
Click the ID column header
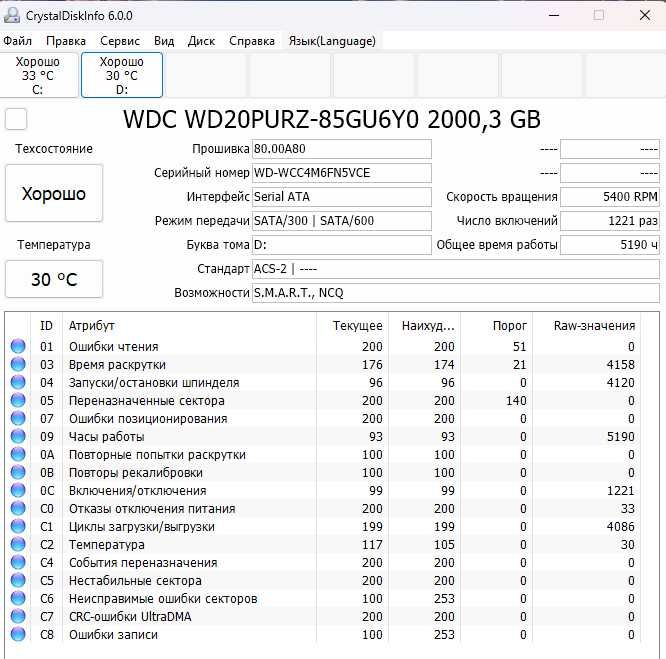[46, 326]
